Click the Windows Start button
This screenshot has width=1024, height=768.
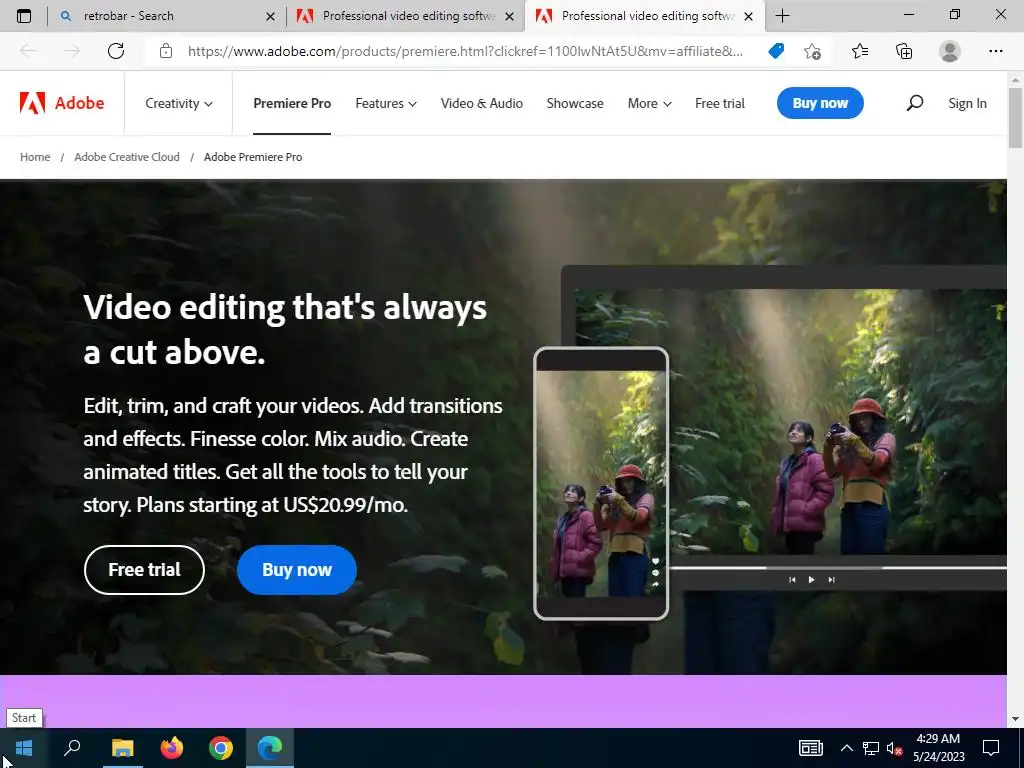pyautogui.click(x=24, y=748)
